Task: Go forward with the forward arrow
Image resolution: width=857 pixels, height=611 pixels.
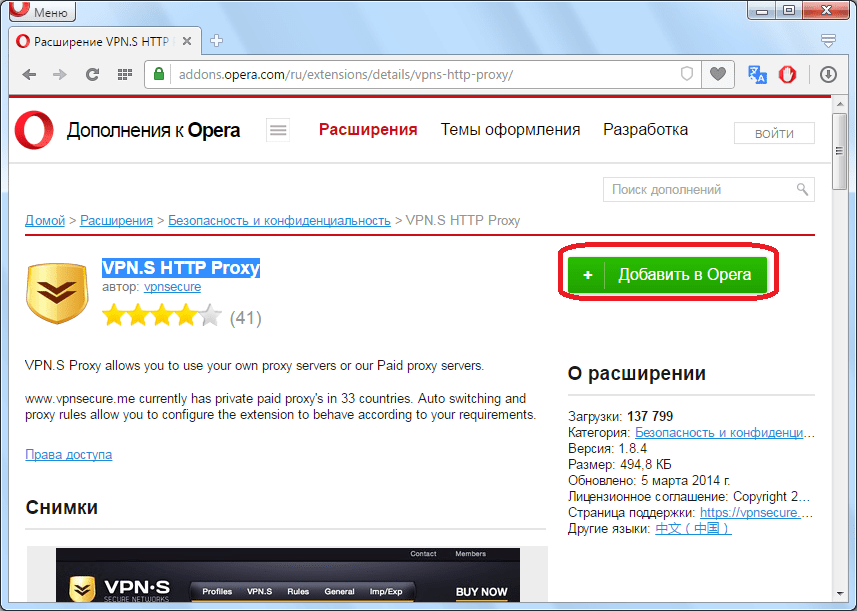Action: (x=60, y=74)
